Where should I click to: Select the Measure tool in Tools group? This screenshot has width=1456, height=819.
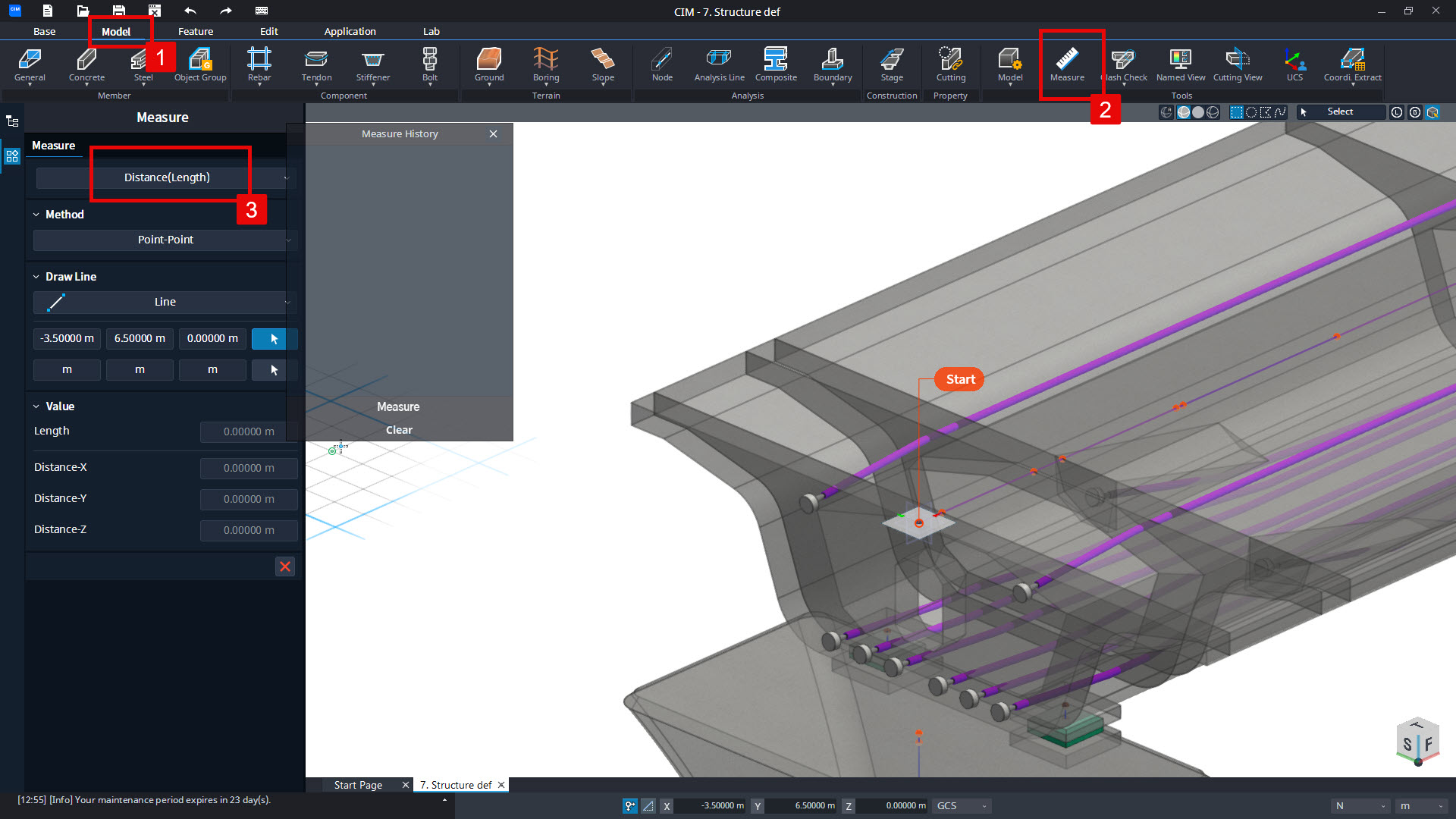pyautogui.click(x=1068, y=64)
